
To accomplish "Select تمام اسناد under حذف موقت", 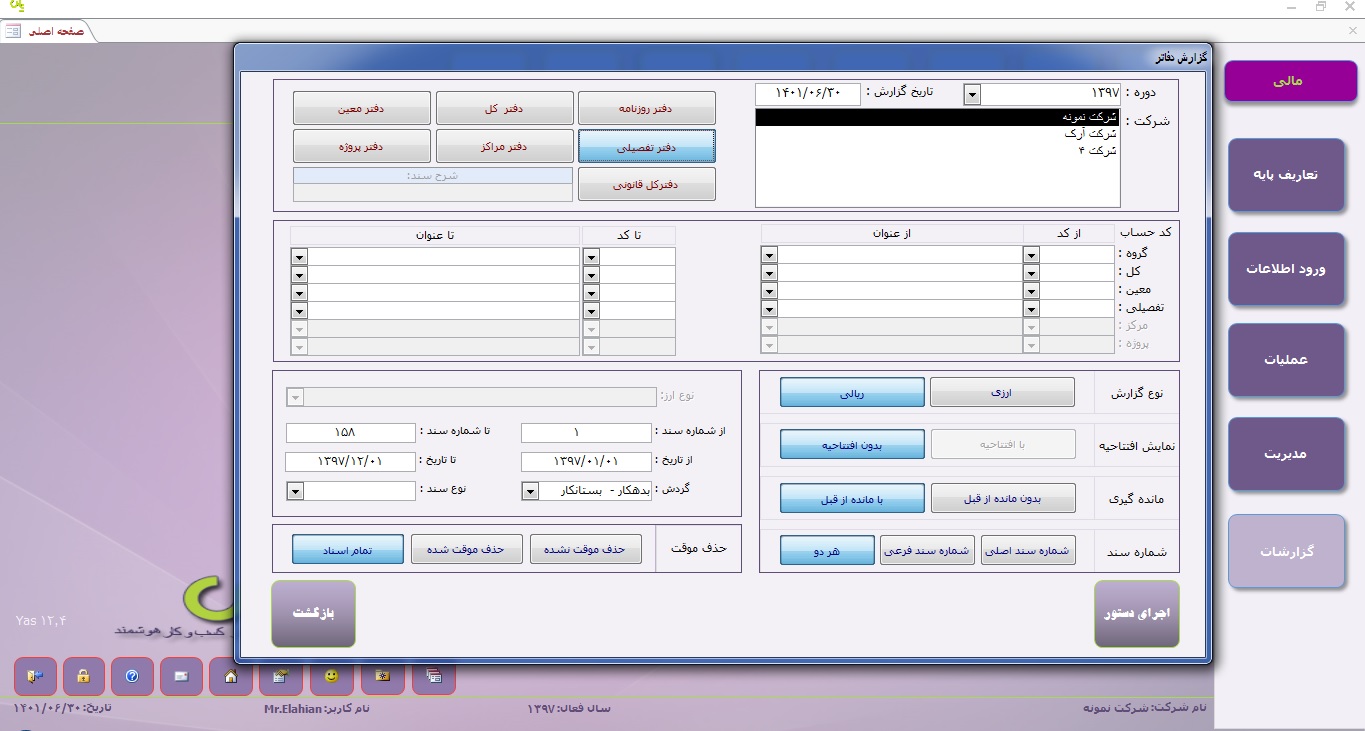I will click(348, 549).
